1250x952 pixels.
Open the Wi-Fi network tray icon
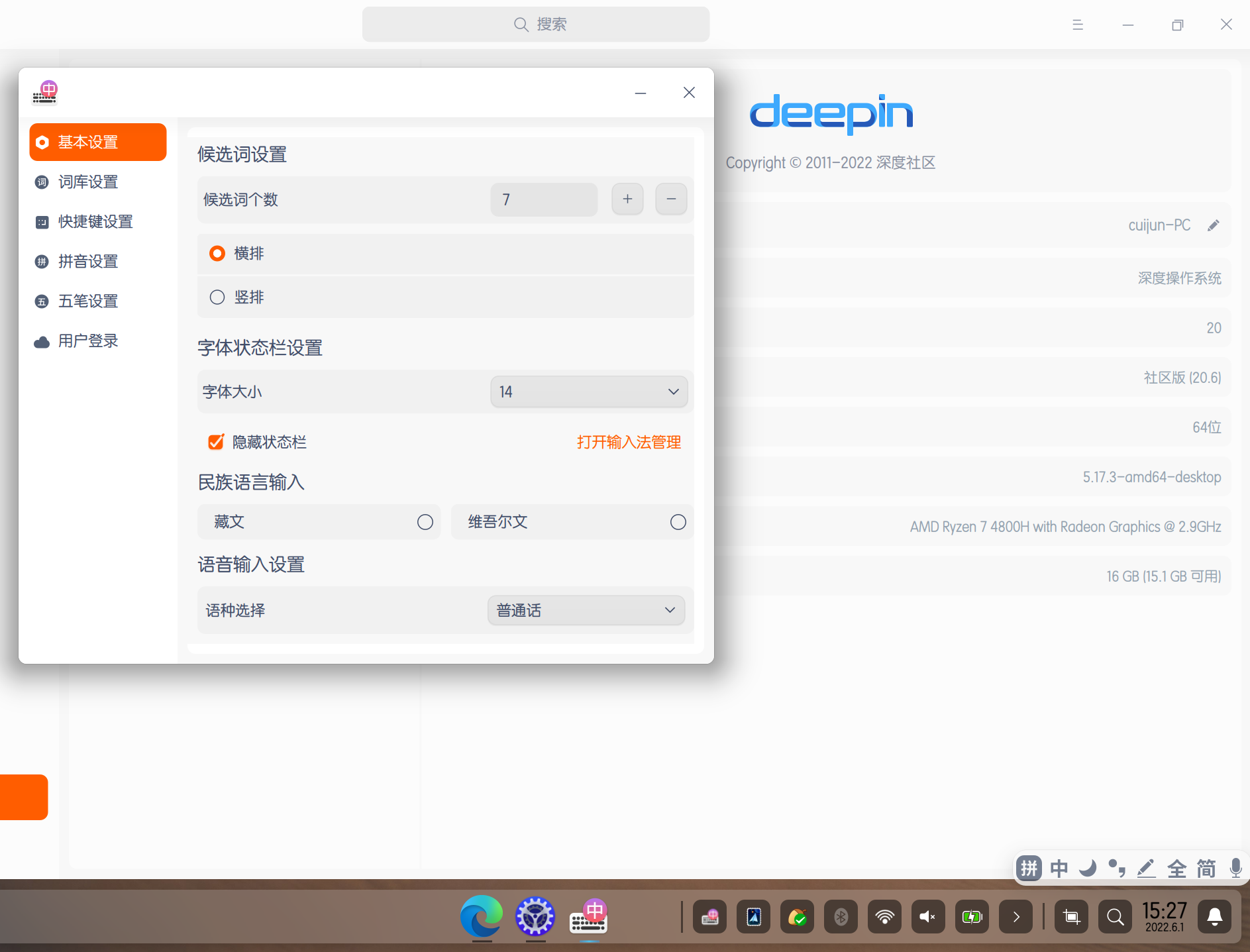pyautogui.click(x=884, y=917)
